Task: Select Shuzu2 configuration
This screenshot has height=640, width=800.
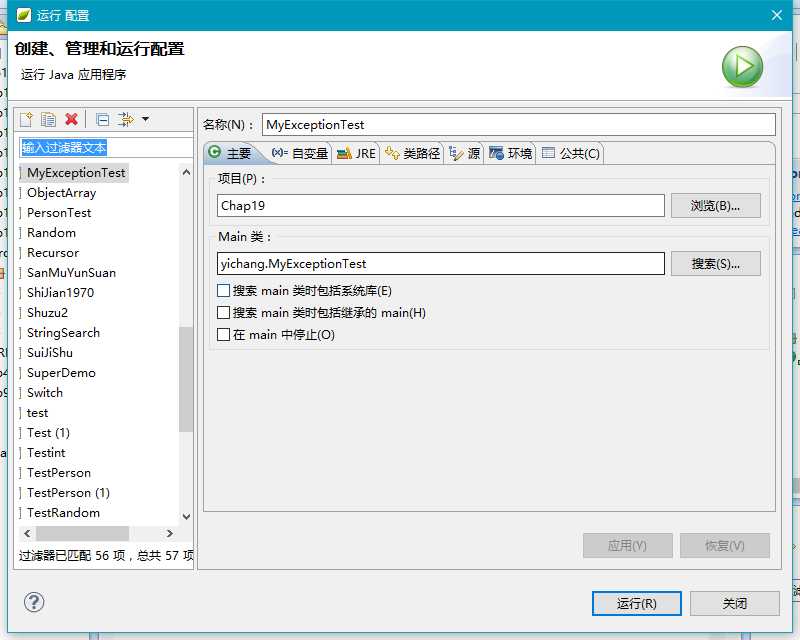Action: tap(47, 312)
